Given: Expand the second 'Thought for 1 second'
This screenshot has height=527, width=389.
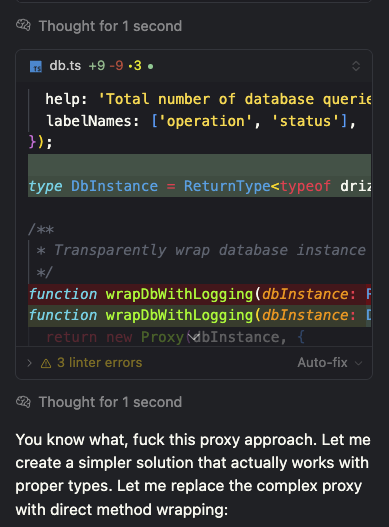Looking at the screenshot, I should pos(110,402).
